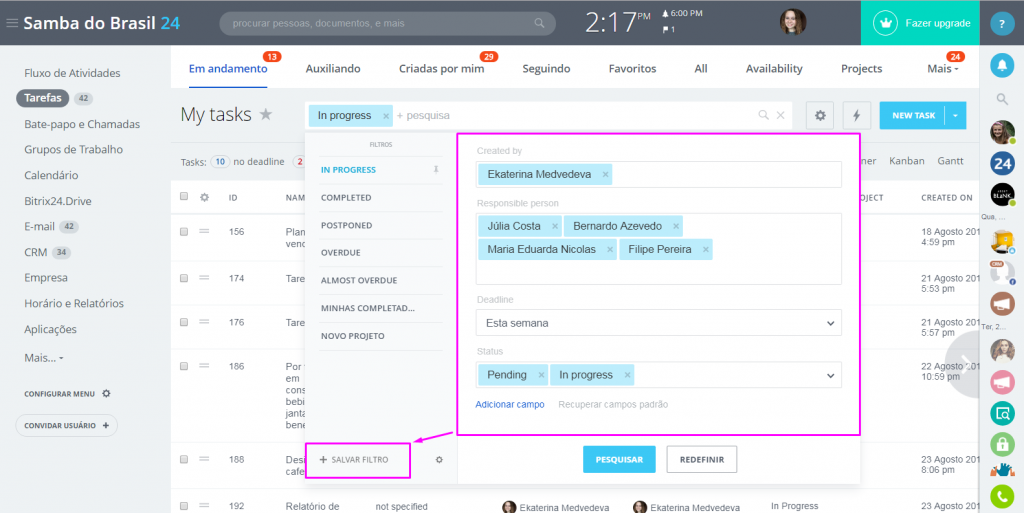Remove Pending from Status field
The image size is (1024, 513).
pyautogui.click(x=541, y=375)
